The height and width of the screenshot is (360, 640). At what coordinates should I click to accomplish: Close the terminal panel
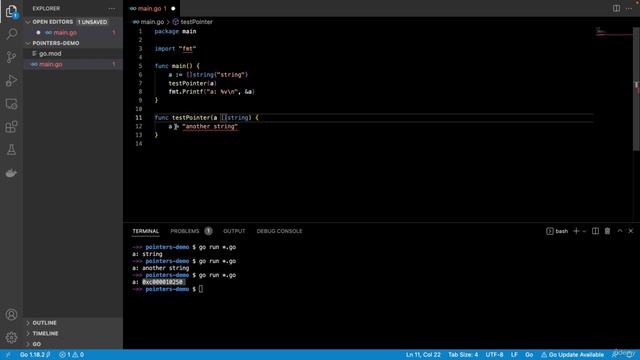pyautogui.click(x=631, y=231)
